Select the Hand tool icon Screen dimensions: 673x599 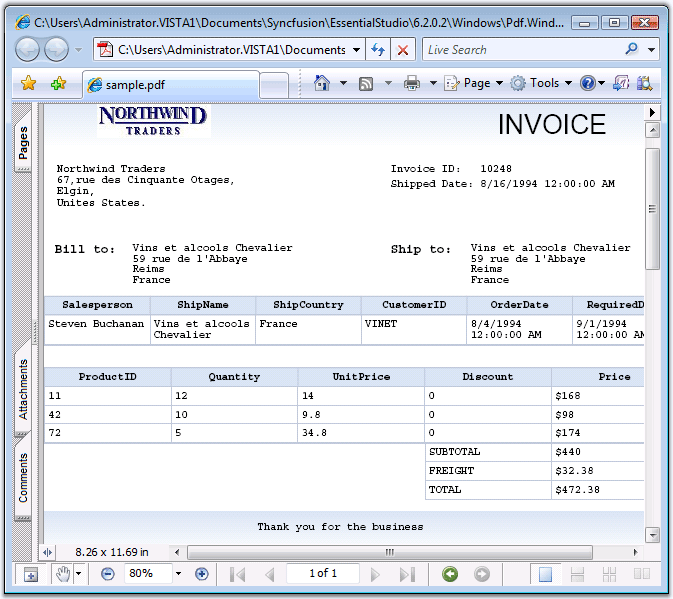pos(63,574)
